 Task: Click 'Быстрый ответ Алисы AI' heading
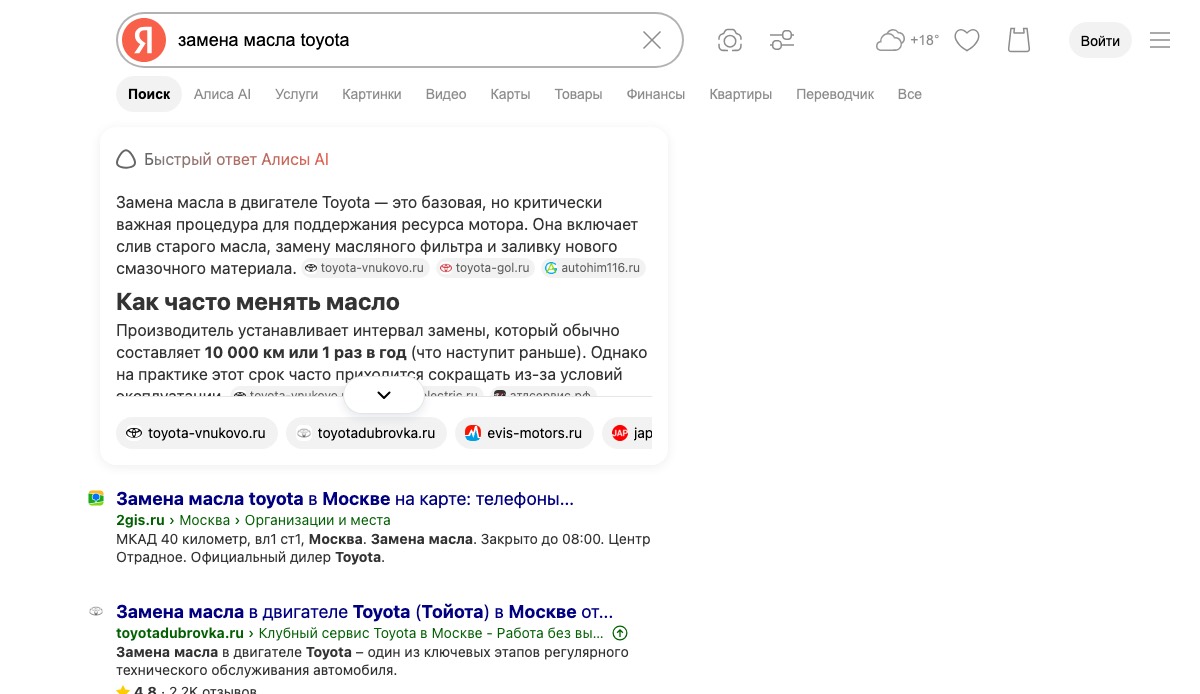[x=236, y=159]
